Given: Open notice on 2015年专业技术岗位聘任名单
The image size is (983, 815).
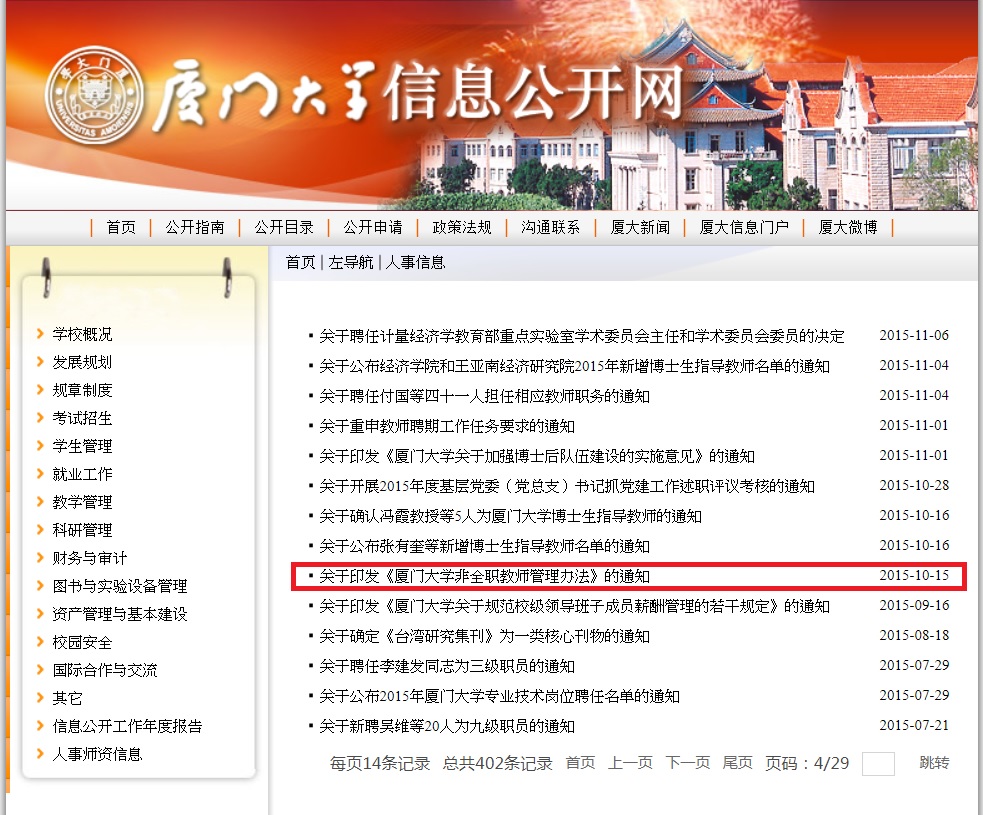Looking at the screenshot, I should 499,697.
